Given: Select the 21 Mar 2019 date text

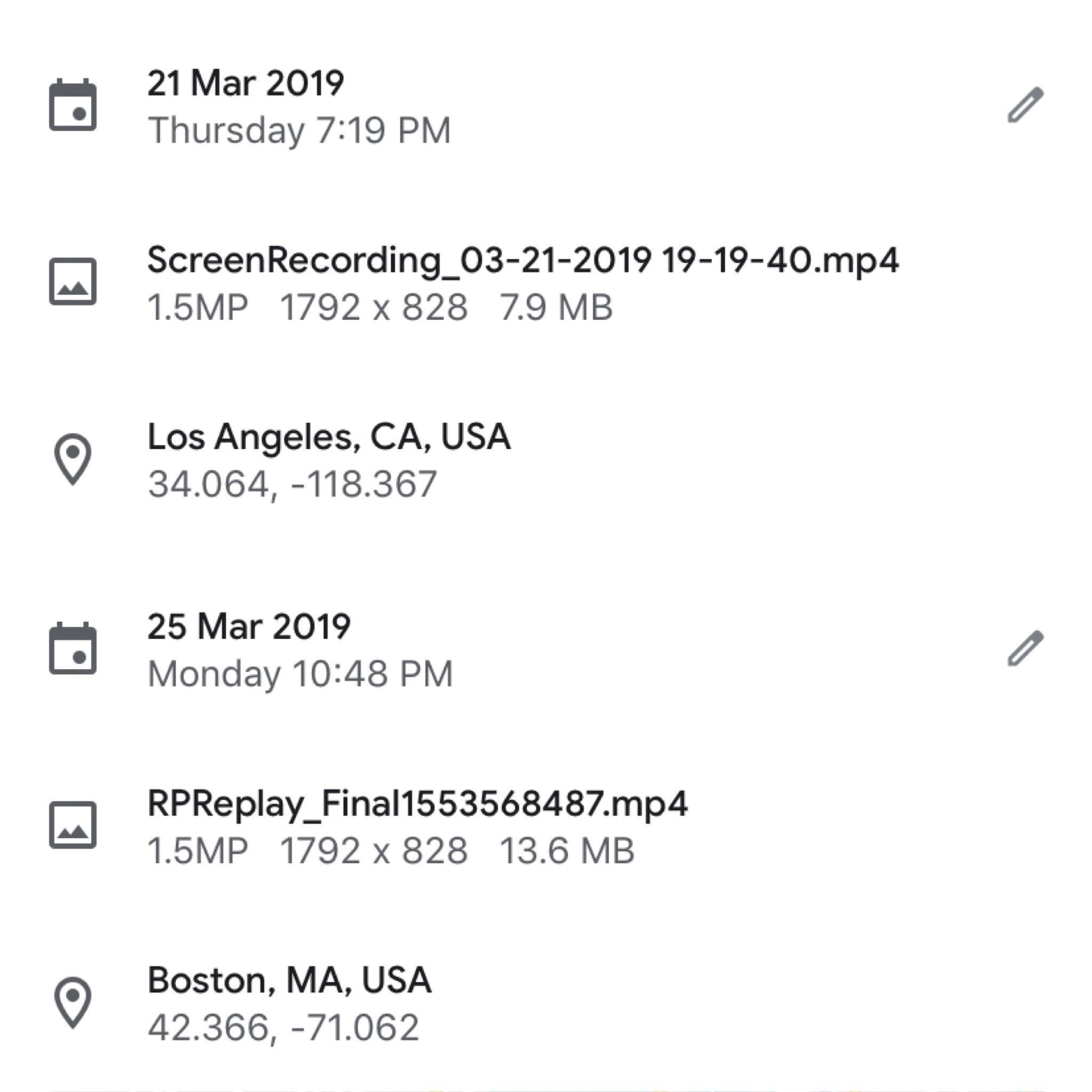Looking at the screenshot, I should coord(245,84).
